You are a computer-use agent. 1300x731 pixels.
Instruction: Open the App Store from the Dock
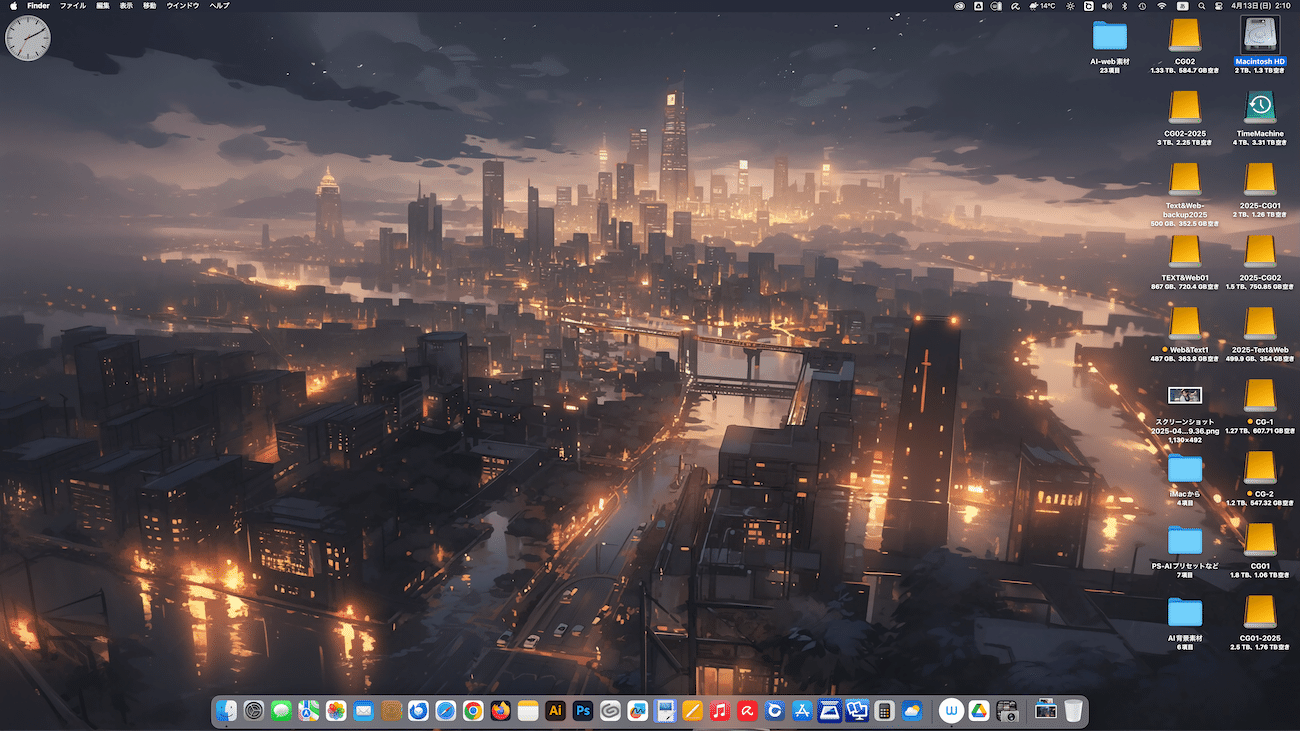point(801,711)
